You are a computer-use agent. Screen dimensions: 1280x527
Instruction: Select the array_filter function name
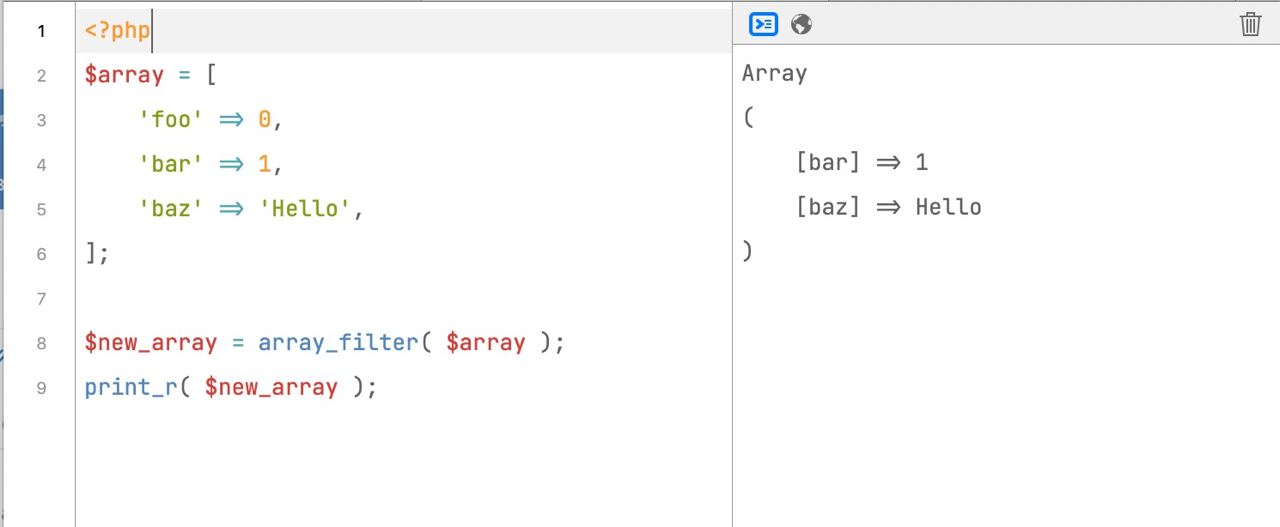point(338,343)
